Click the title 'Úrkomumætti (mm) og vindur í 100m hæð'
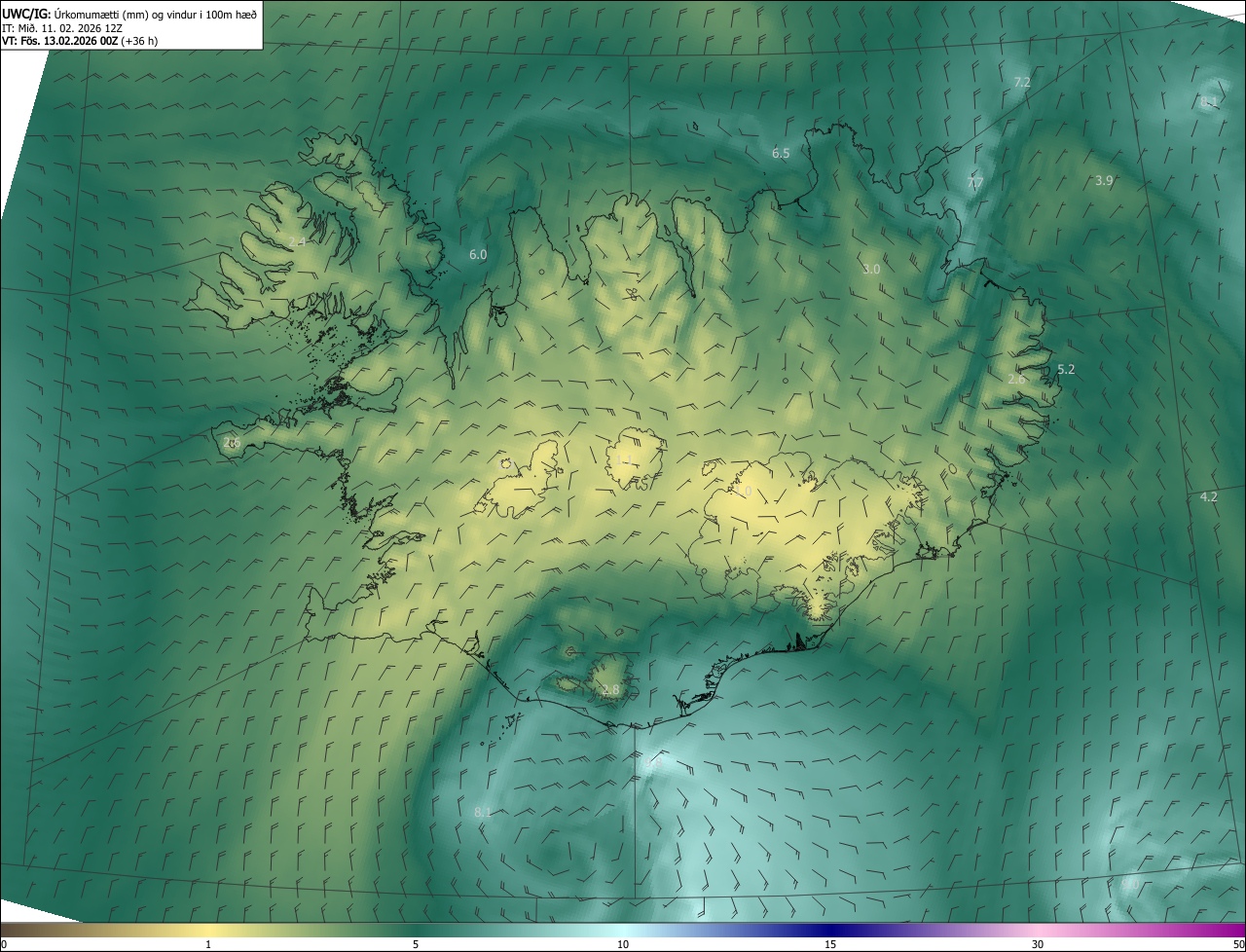The image size is (1246, 952). (155, 14)
